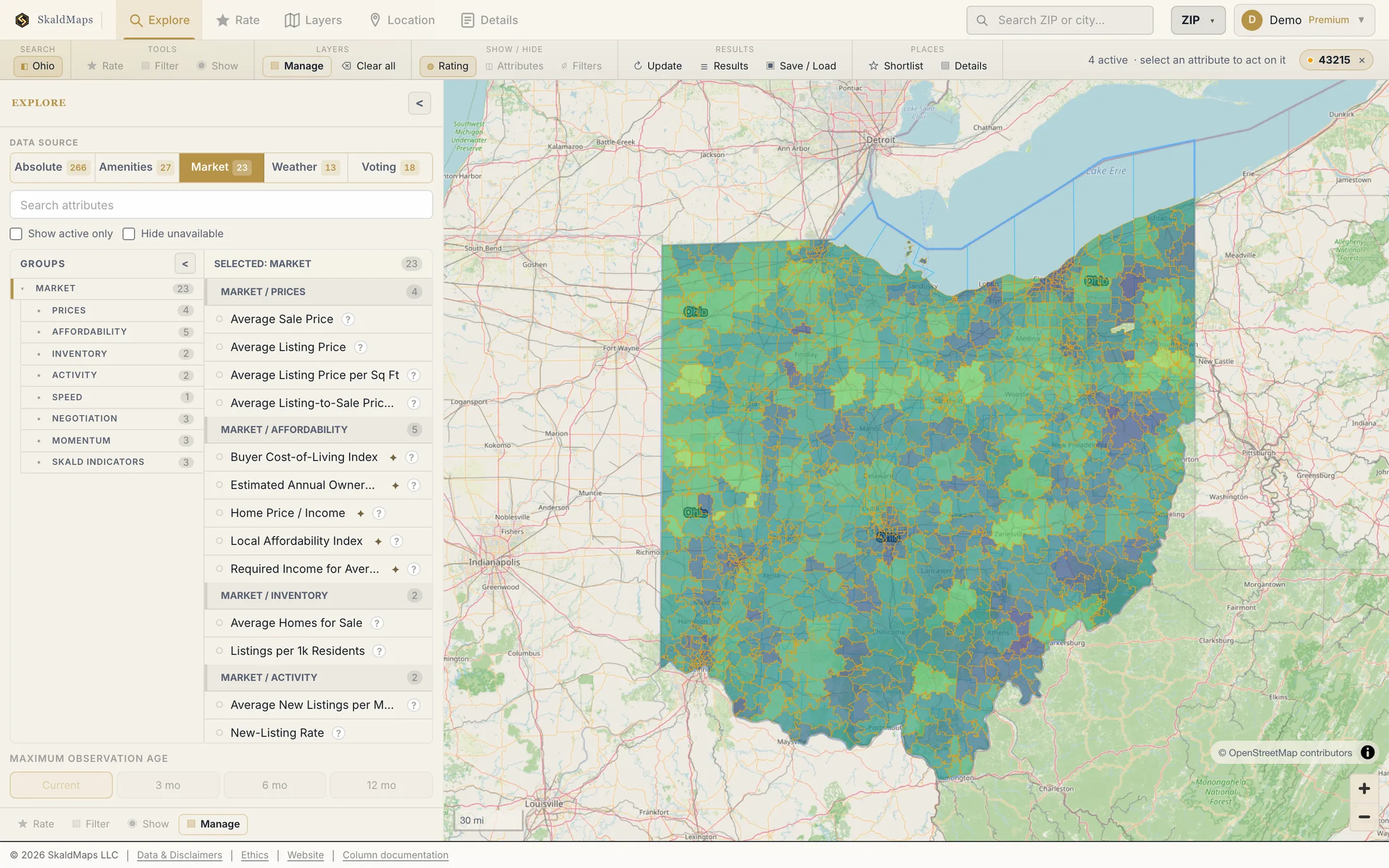Switch to the Rate tab
Image resolution: width=1389 pixels, height=868 pixels.
(238, 20)
